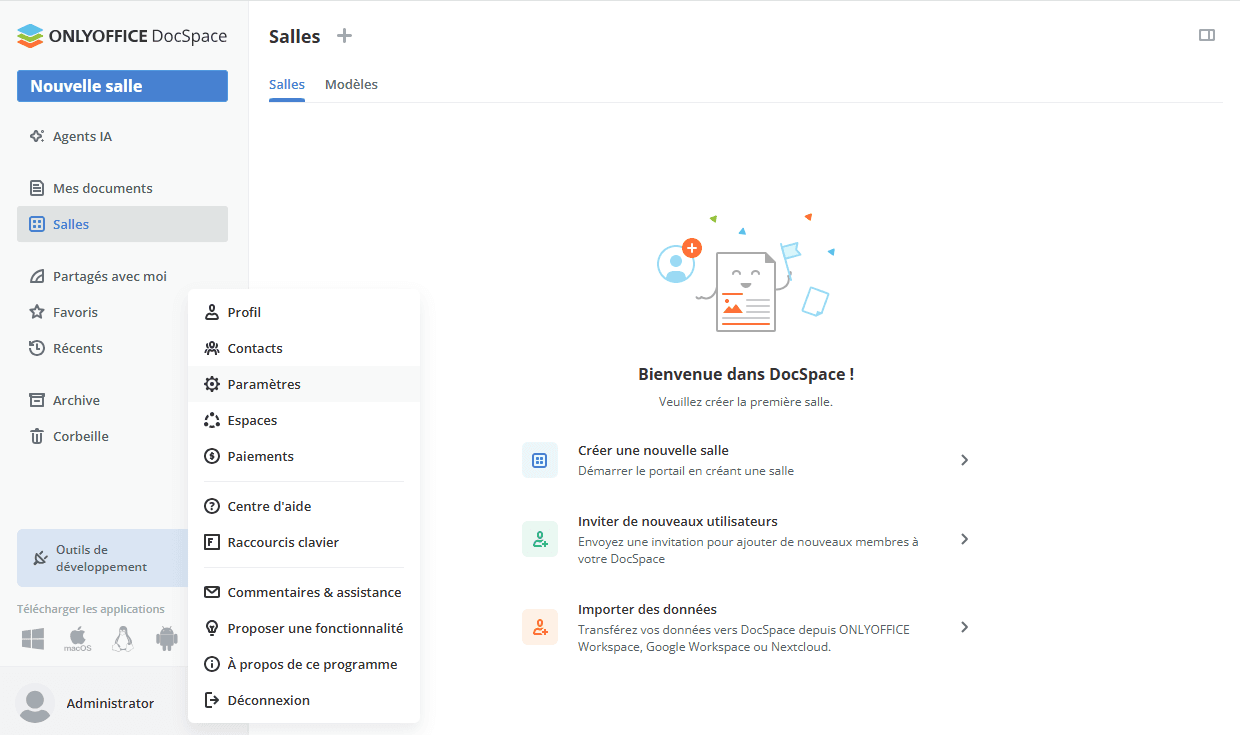Click the Android app download icon

[x=167, y=639]
